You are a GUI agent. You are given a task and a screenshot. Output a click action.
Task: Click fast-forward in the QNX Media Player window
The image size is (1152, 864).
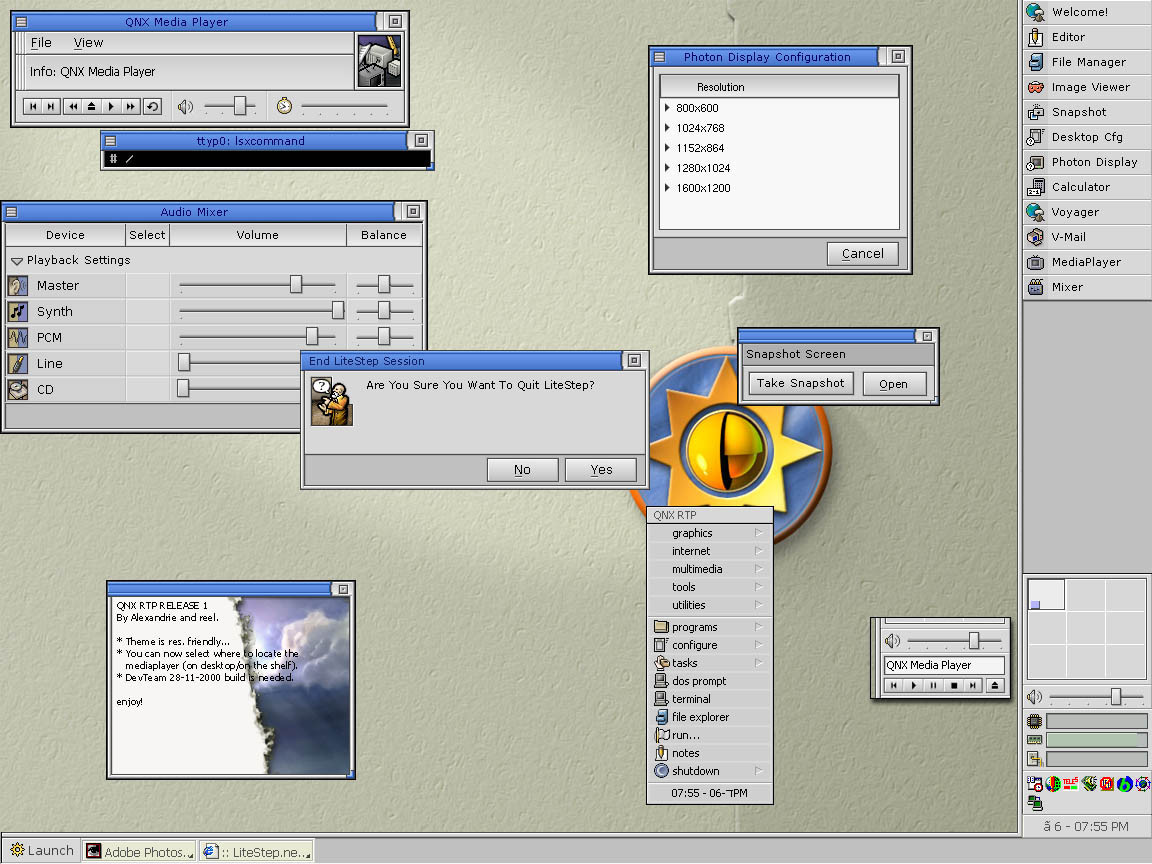point(131,107)
